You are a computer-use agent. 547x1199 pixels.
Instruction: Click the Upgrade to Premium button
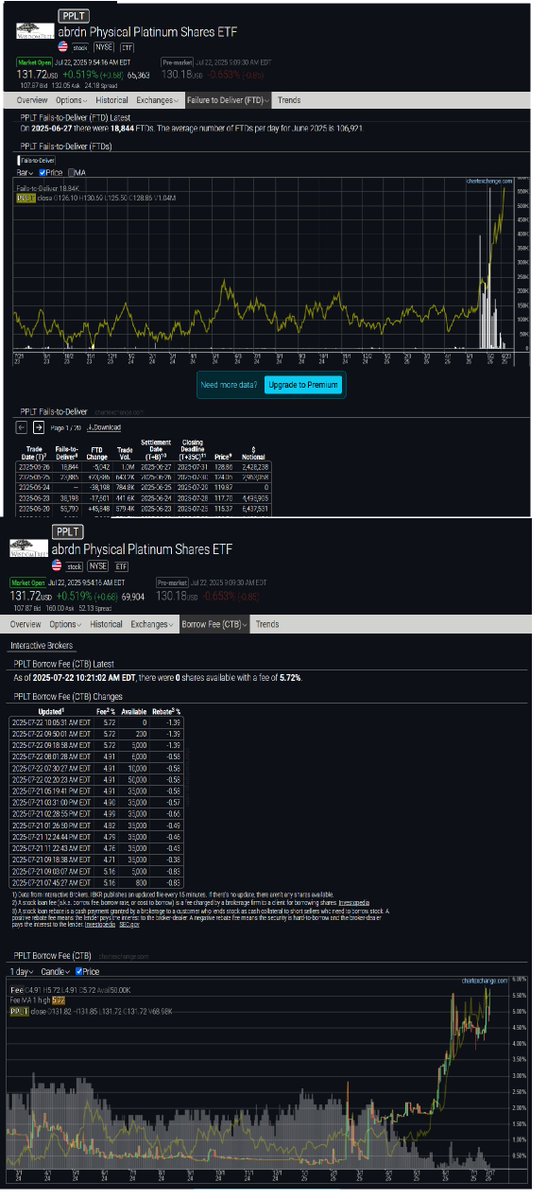(x=302, y=385)
